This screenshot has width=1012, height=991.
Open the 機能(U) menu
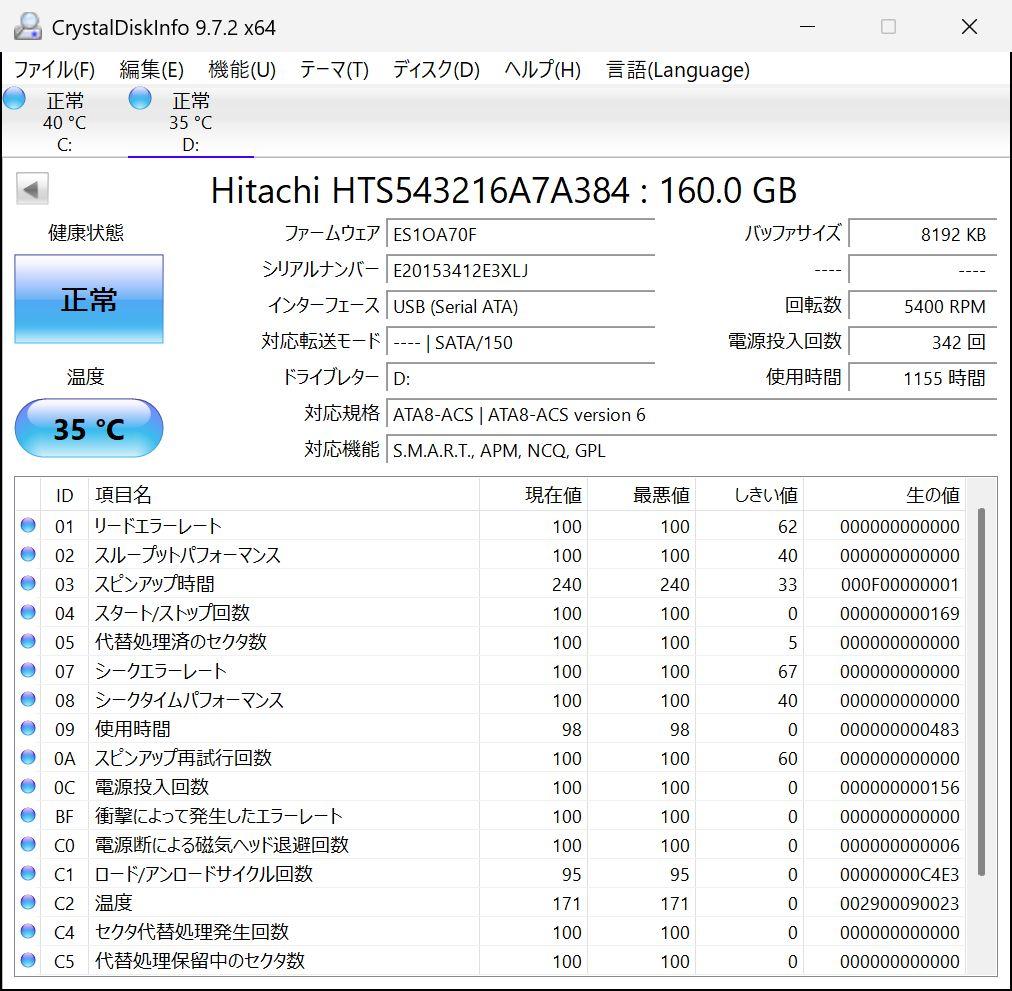[242, 70]
